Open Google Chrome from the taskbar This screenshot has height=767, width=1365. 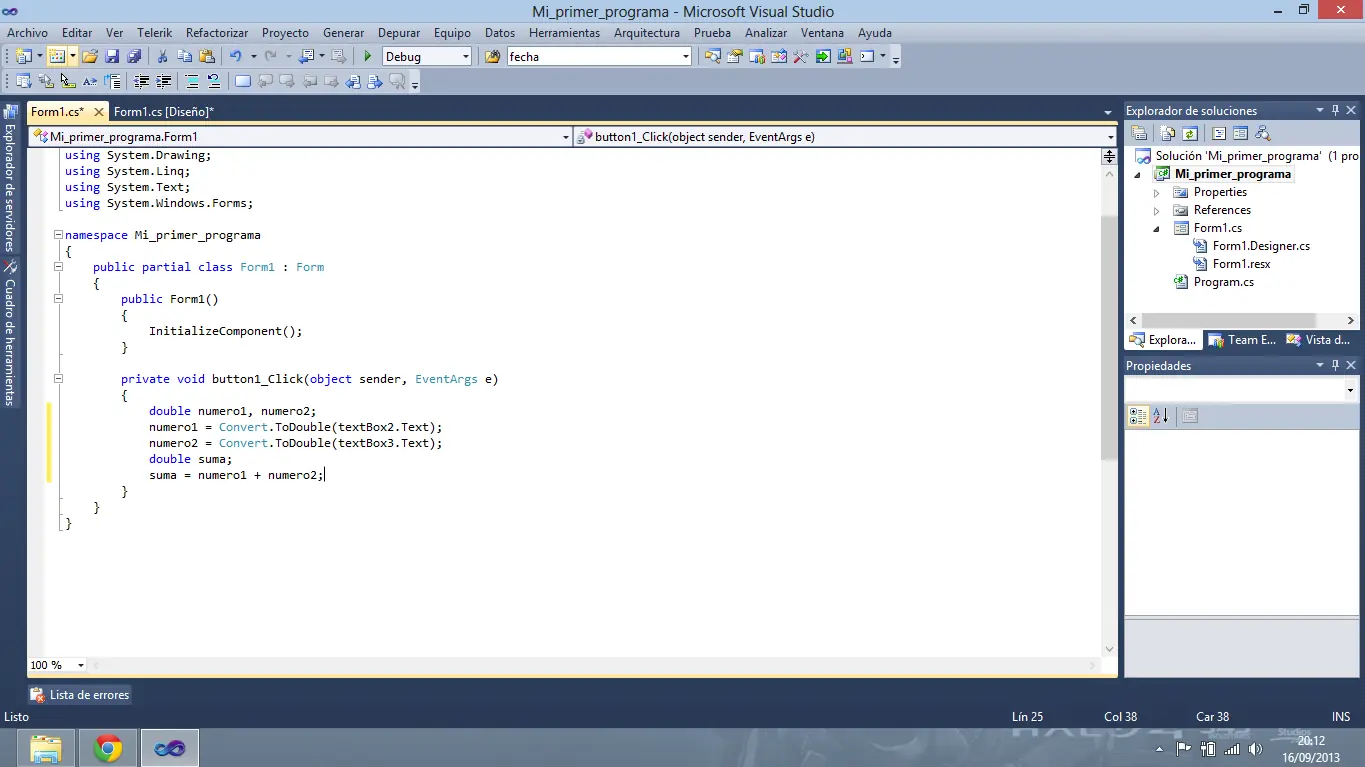[108, 748]
